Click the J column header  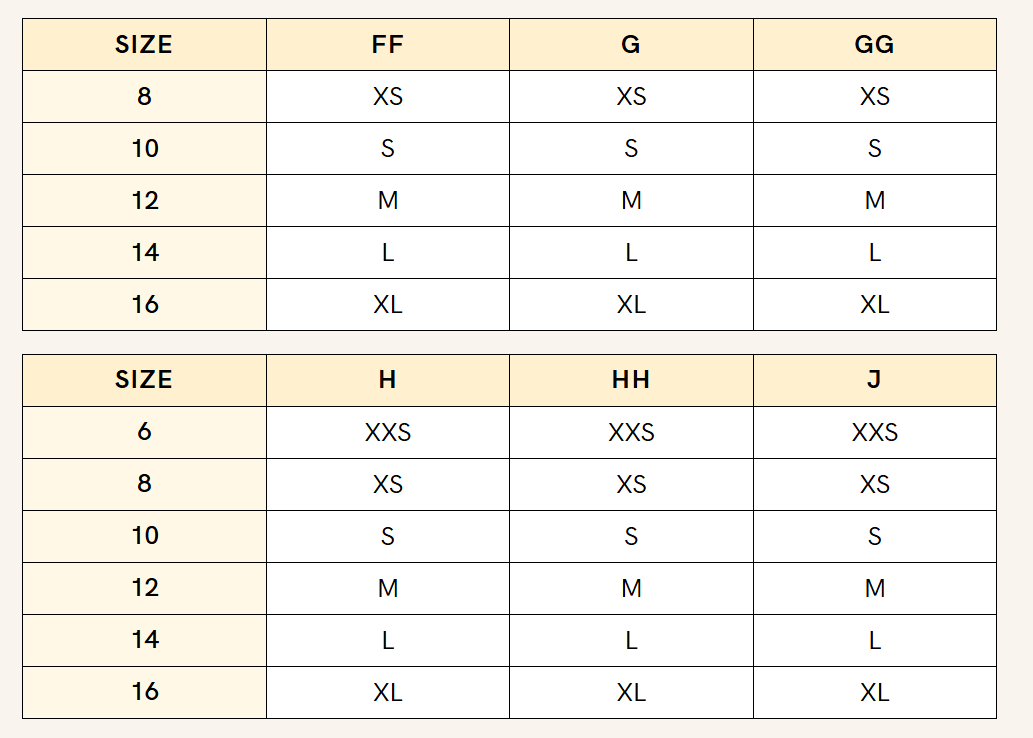click(x=874, y=380)
